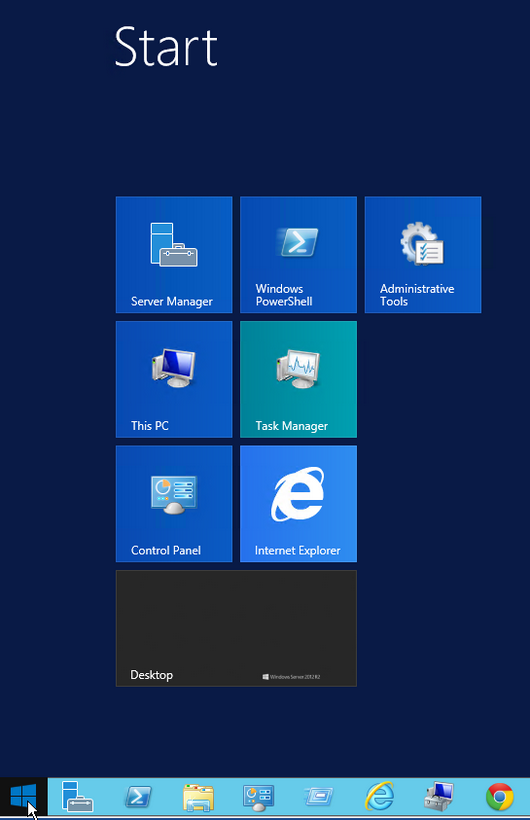Open the Administrative Tools tile
The width and height of the screenshot is (530, 820).
pos(423,255)
